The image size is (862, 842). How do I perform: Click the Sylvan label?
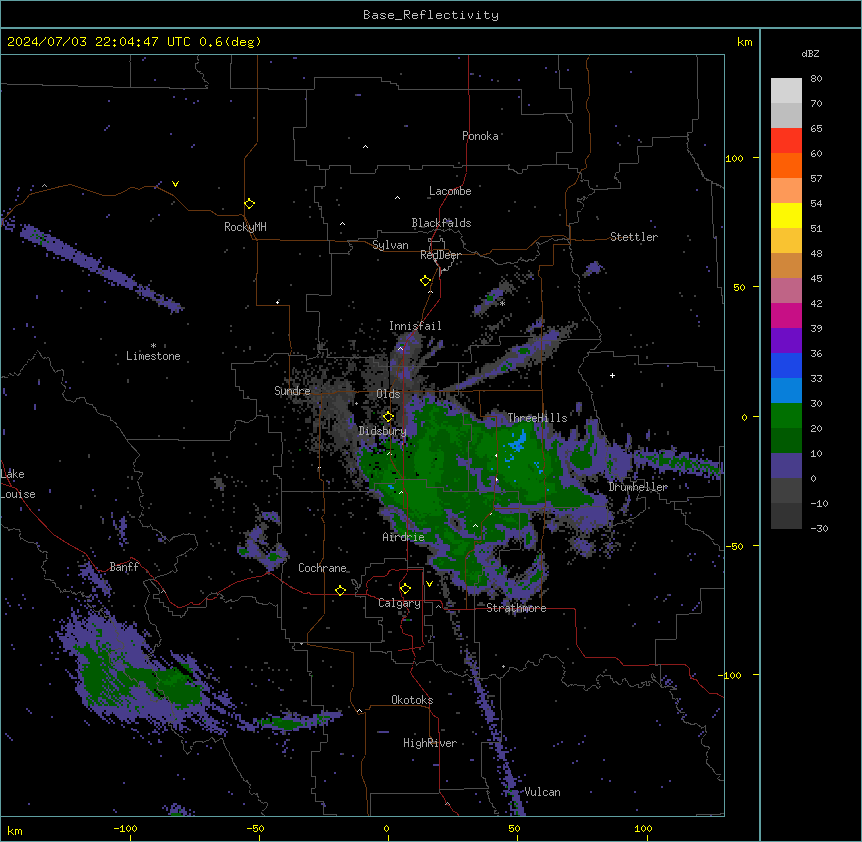pyautogui.click(x=390, y=245)
